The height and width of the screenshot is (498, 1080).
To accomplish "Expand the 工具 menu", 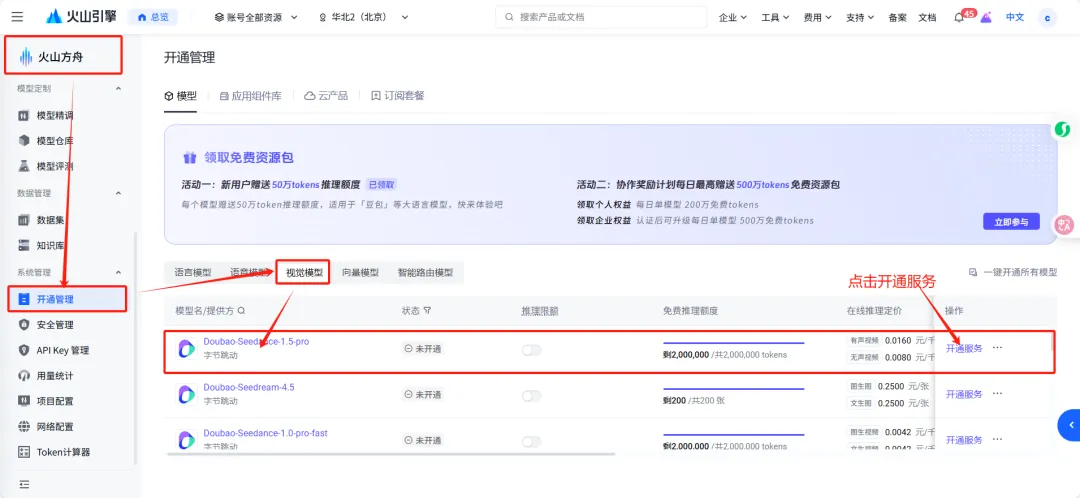I will [x=775, y=17].
